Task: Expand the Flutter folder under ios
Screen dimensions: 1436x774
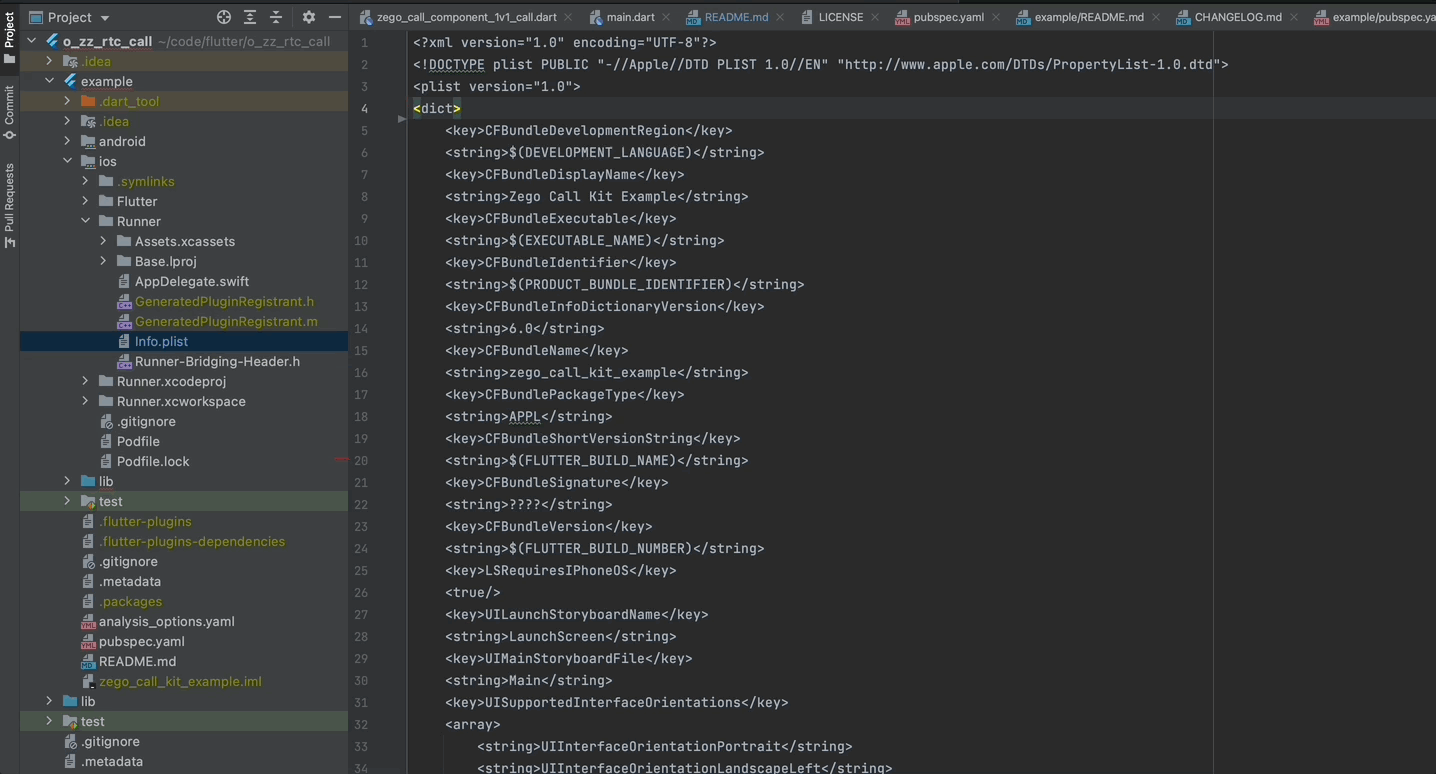Action: click(x=85, y=201)
